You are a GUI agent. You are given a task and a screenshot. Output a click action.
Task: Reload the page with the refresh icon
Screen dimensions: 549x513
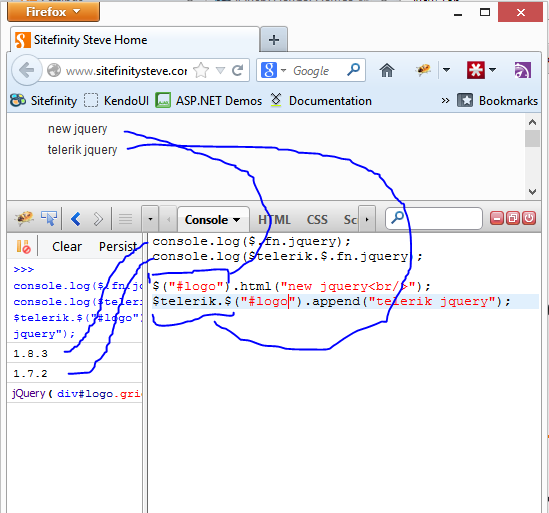click(238, 70)
